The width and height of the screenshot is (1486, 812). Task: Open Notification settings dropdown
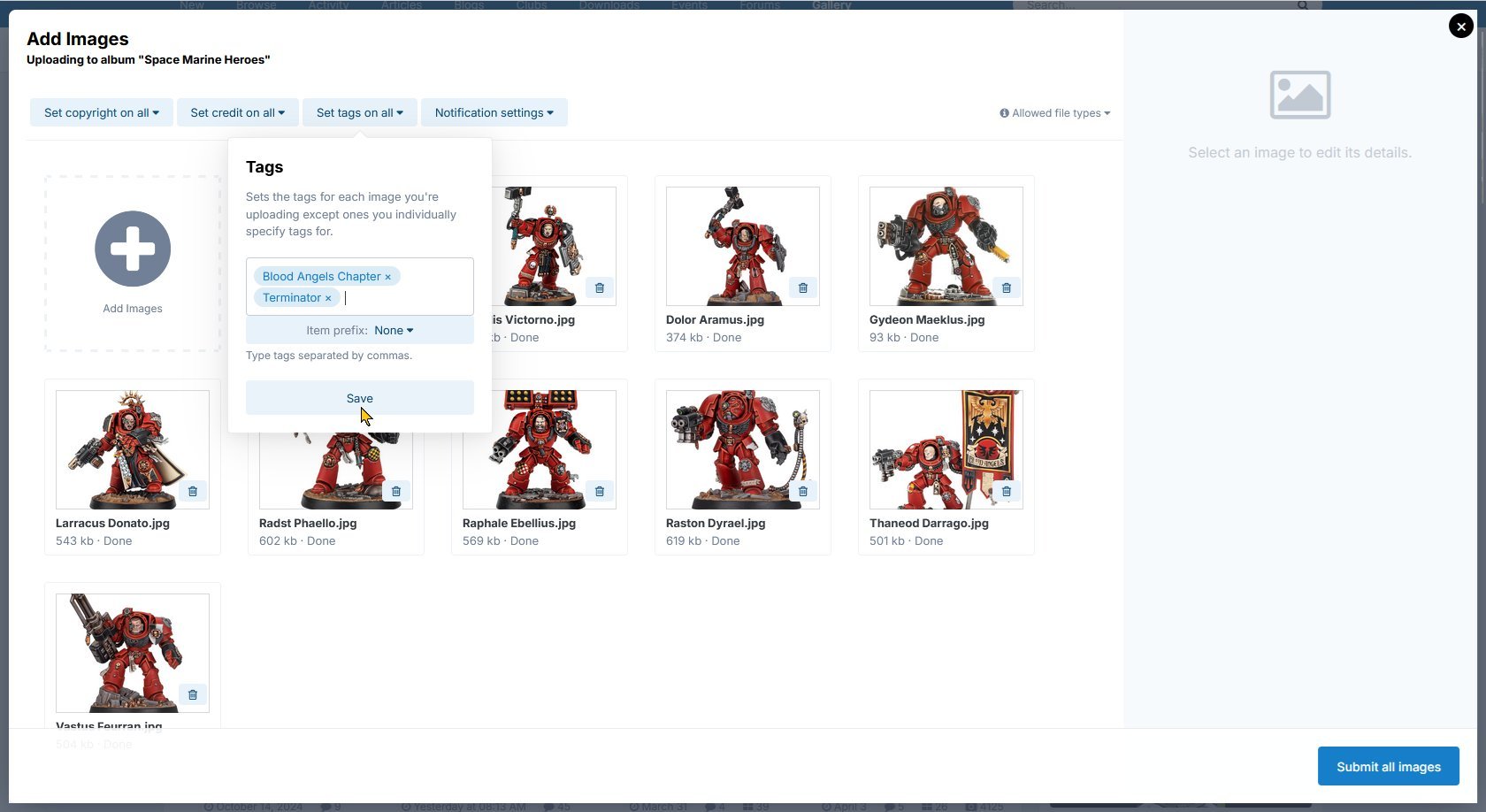pos(494,113)
